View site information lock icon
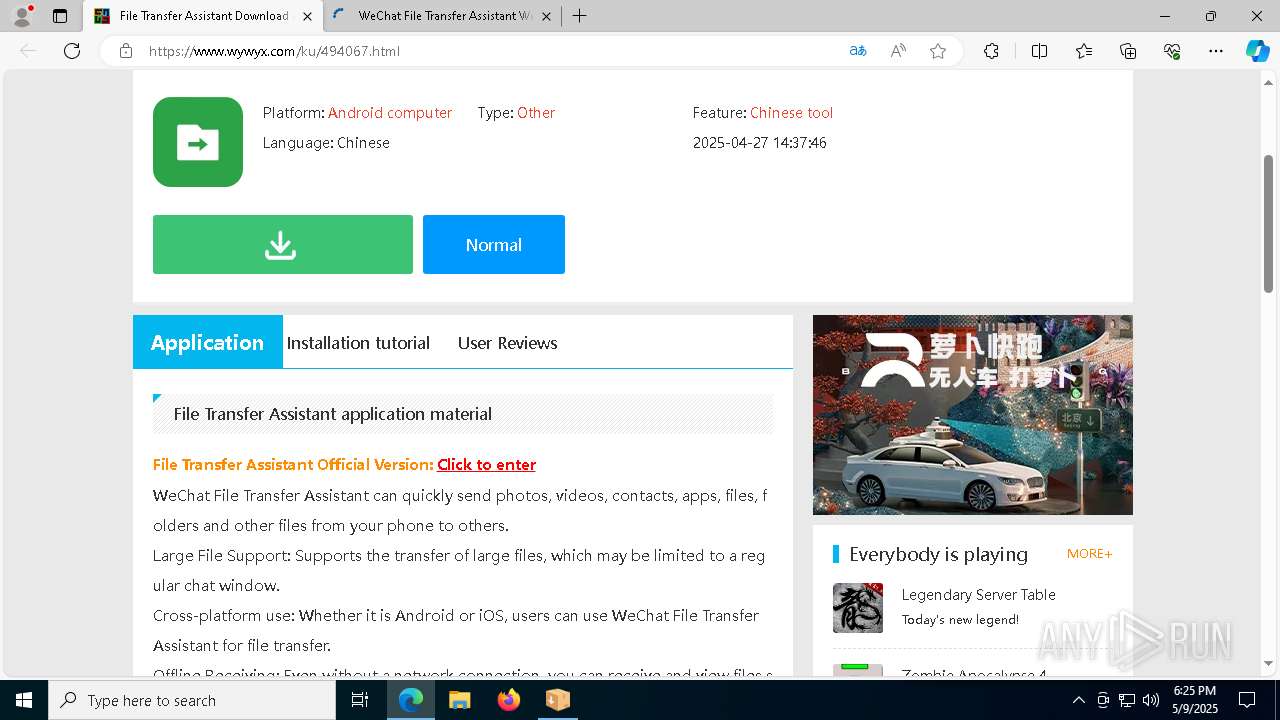 coord(126,51)
